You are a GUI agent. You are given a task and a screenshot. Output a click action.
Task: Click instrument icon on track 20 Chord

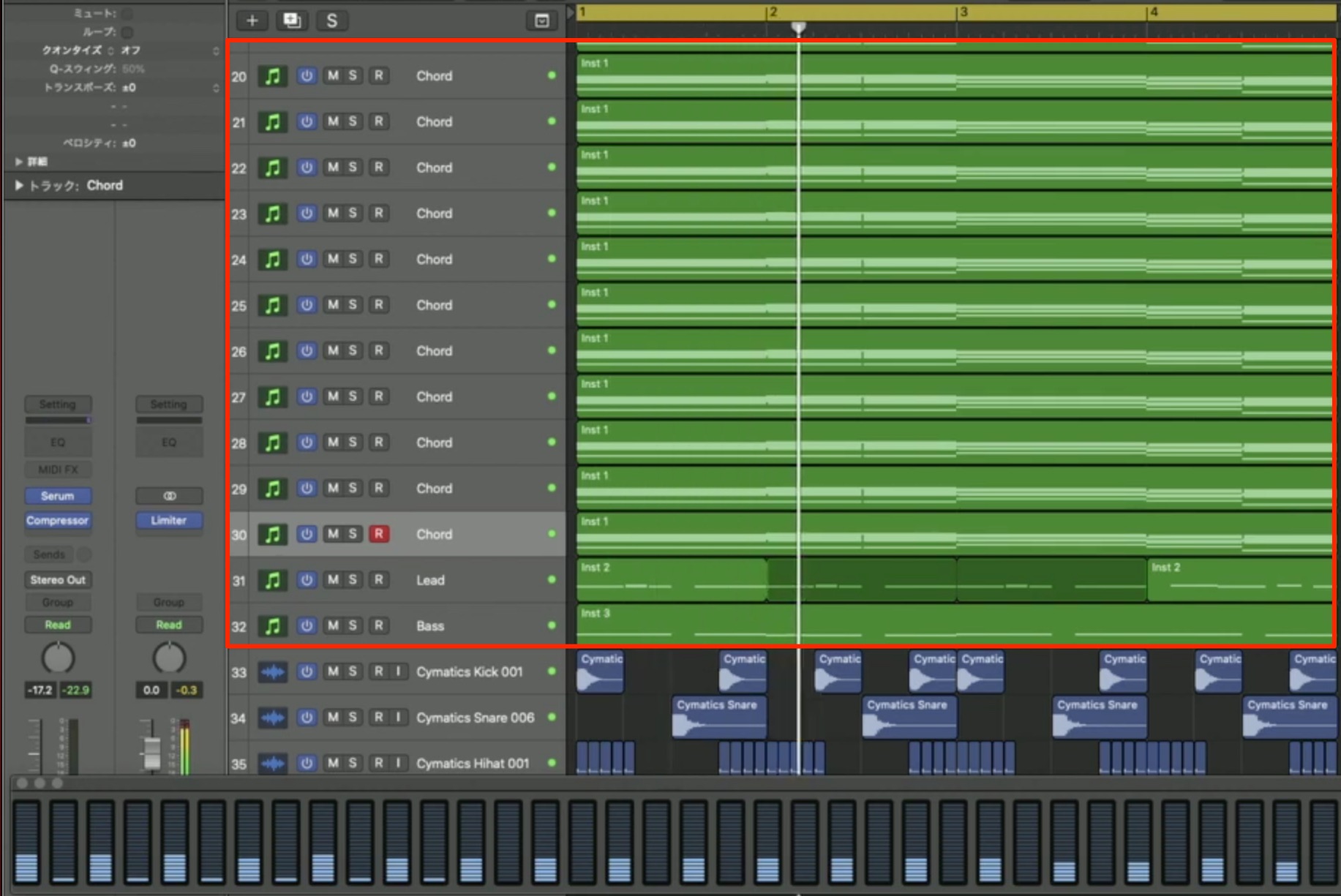click(x=272, y=76)
